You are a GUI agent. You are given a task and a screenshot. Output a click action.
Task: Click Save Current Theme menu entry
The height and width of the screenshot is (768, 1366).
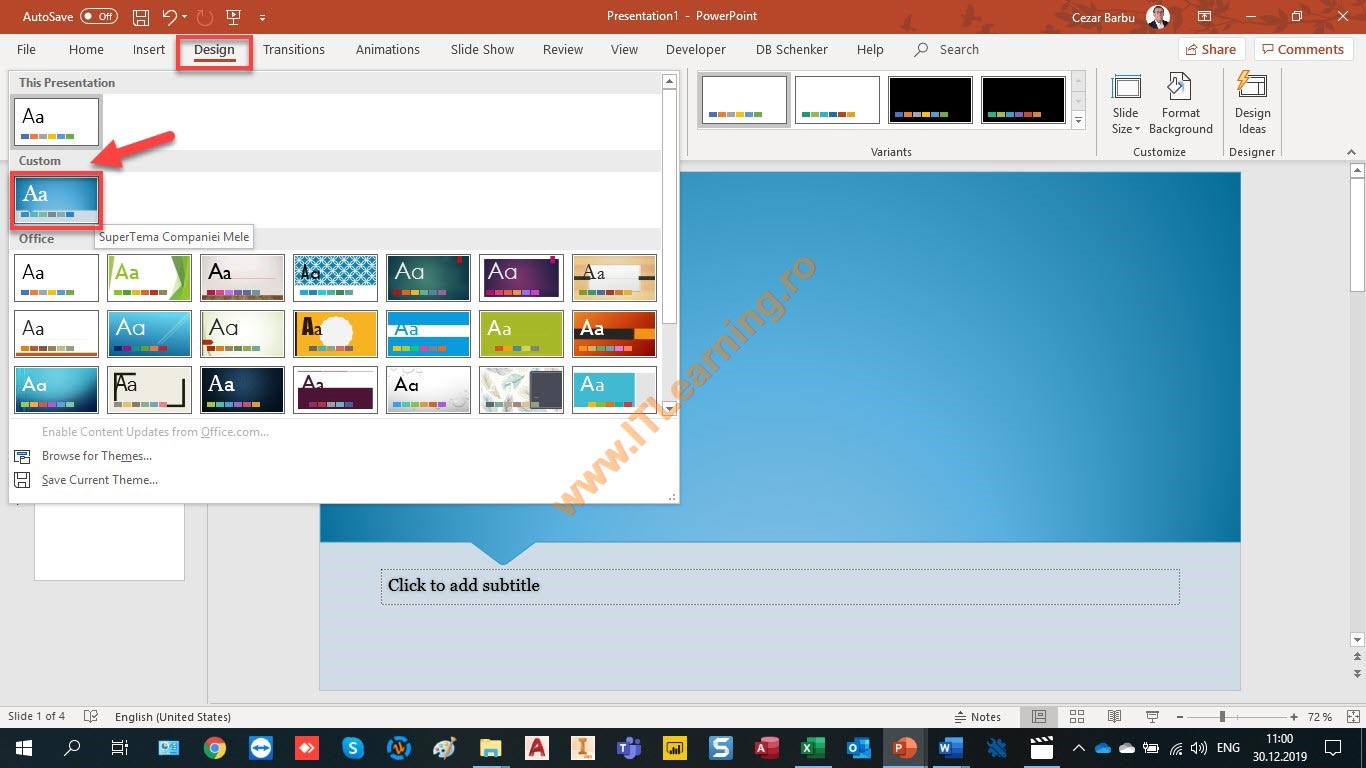click(x=99, y=480)
